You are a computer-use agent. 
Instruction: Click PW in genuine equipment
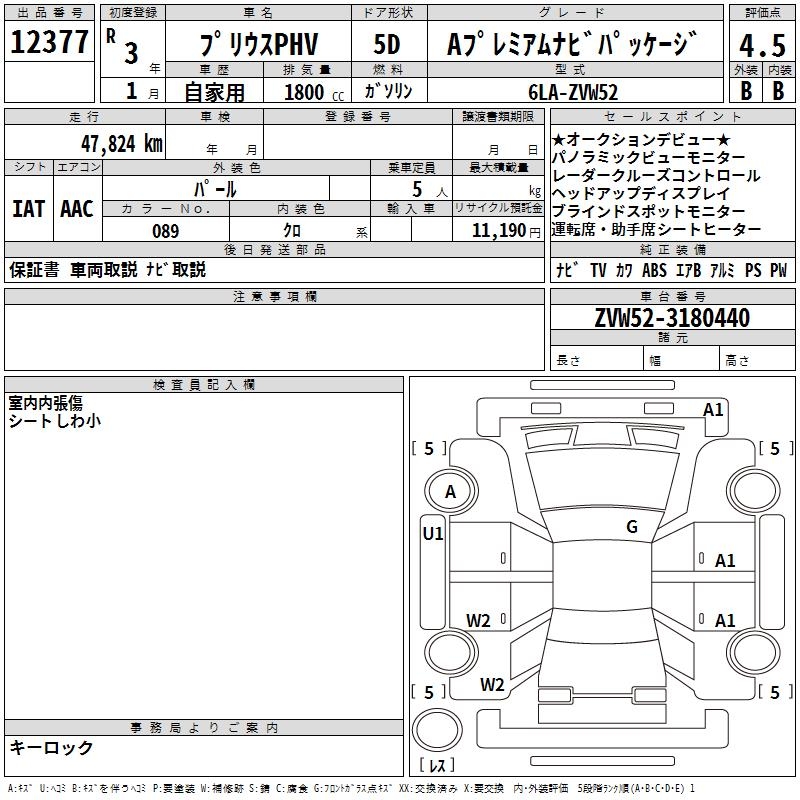coord(779,270)
